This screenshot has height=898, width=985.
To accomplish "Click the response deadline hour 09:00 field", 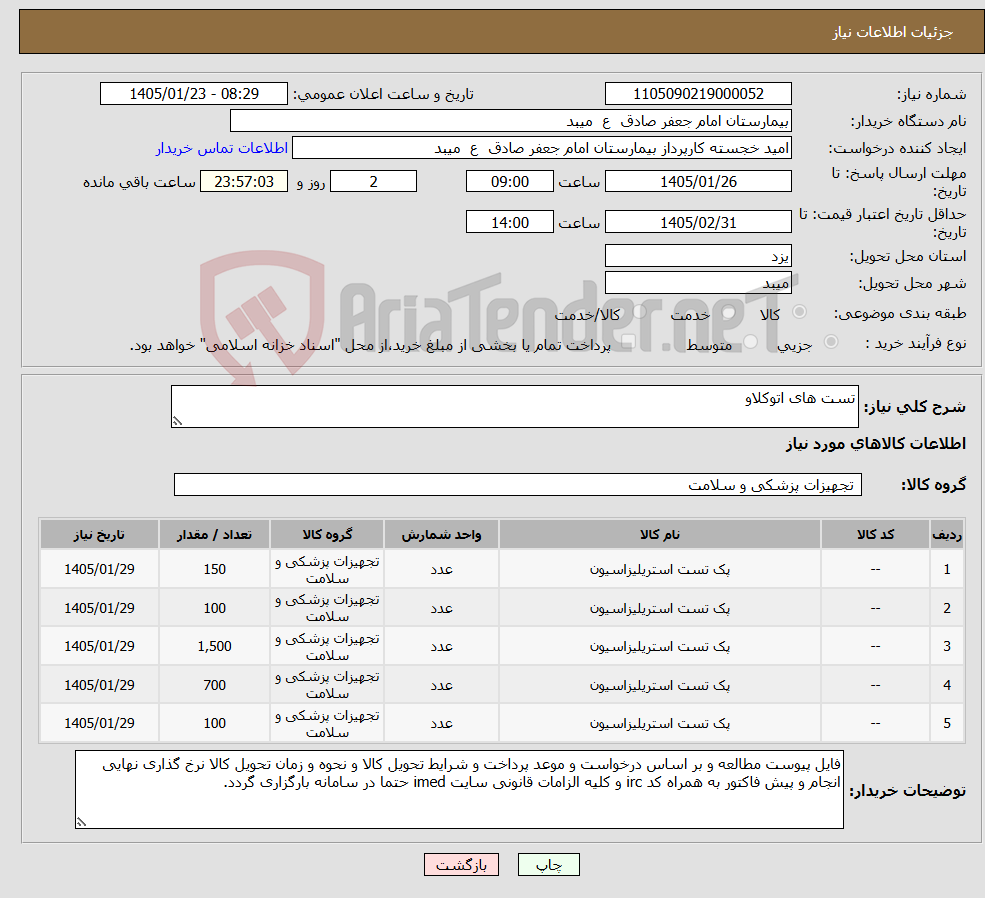I will pyautogui.click(x=509, y=181).
